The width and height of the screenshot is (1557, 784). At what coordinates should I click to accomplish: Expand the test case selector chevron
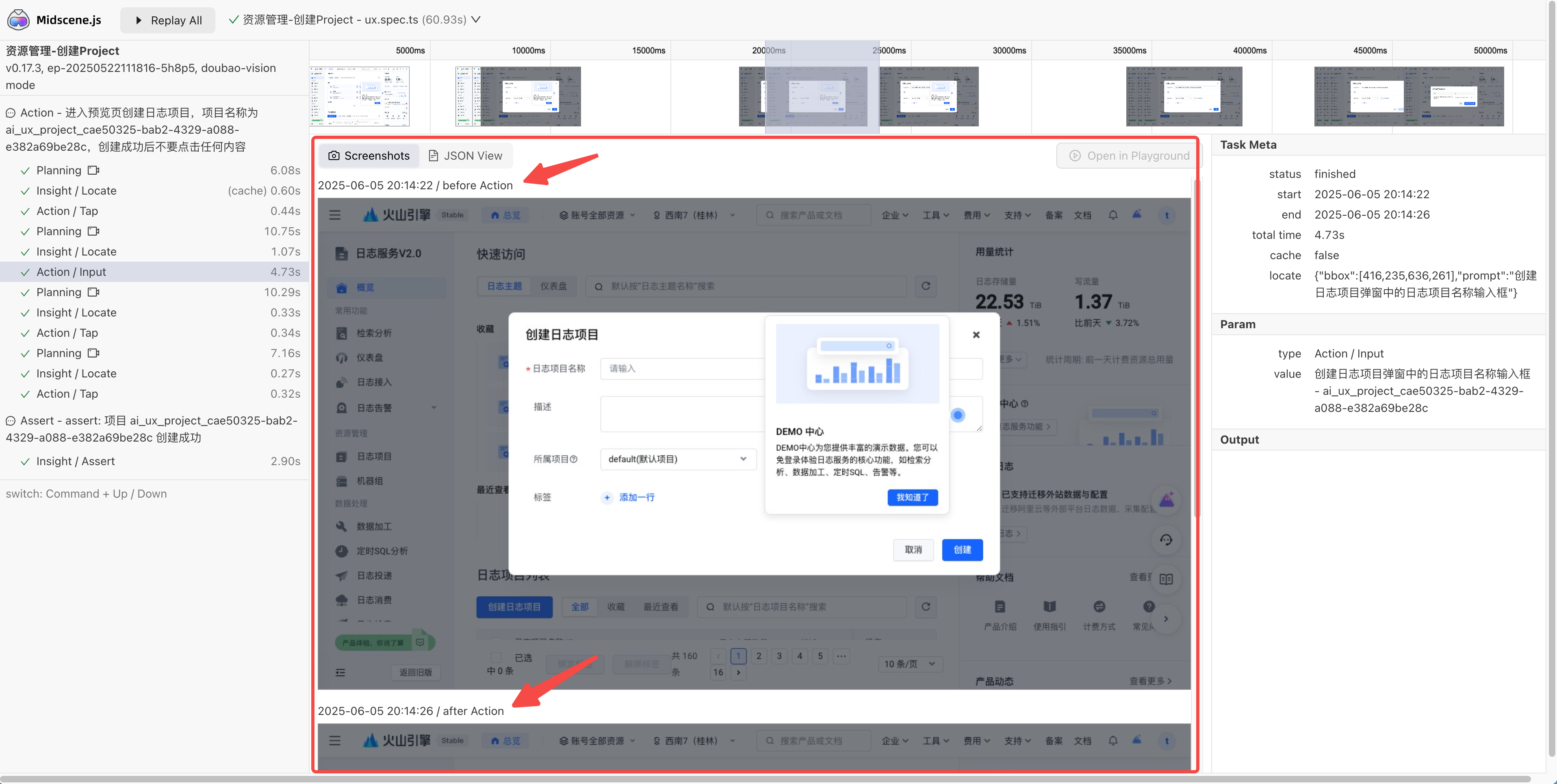[476, 19]
